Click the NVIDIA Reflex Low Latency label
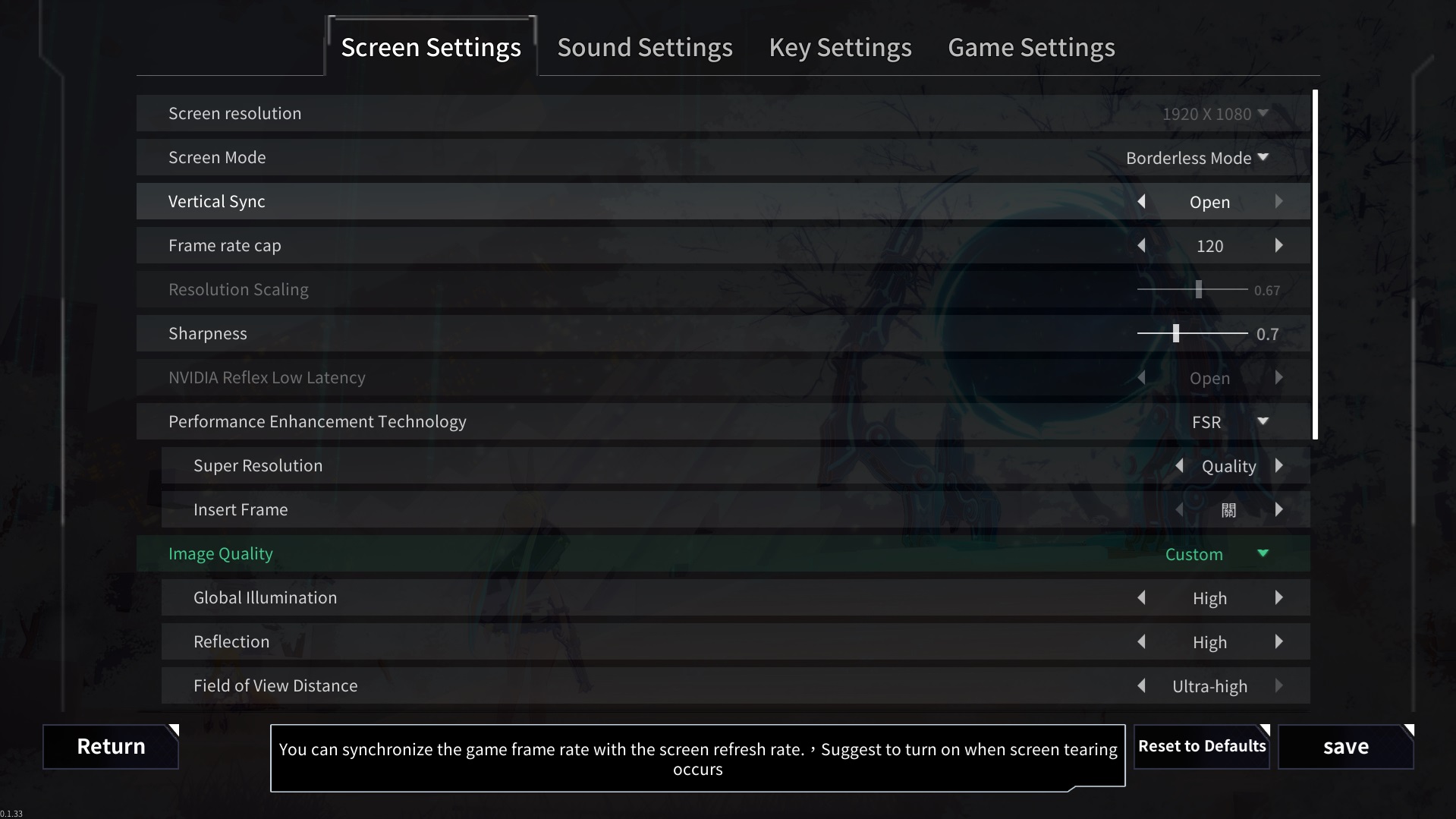 (x=266, y=378)
